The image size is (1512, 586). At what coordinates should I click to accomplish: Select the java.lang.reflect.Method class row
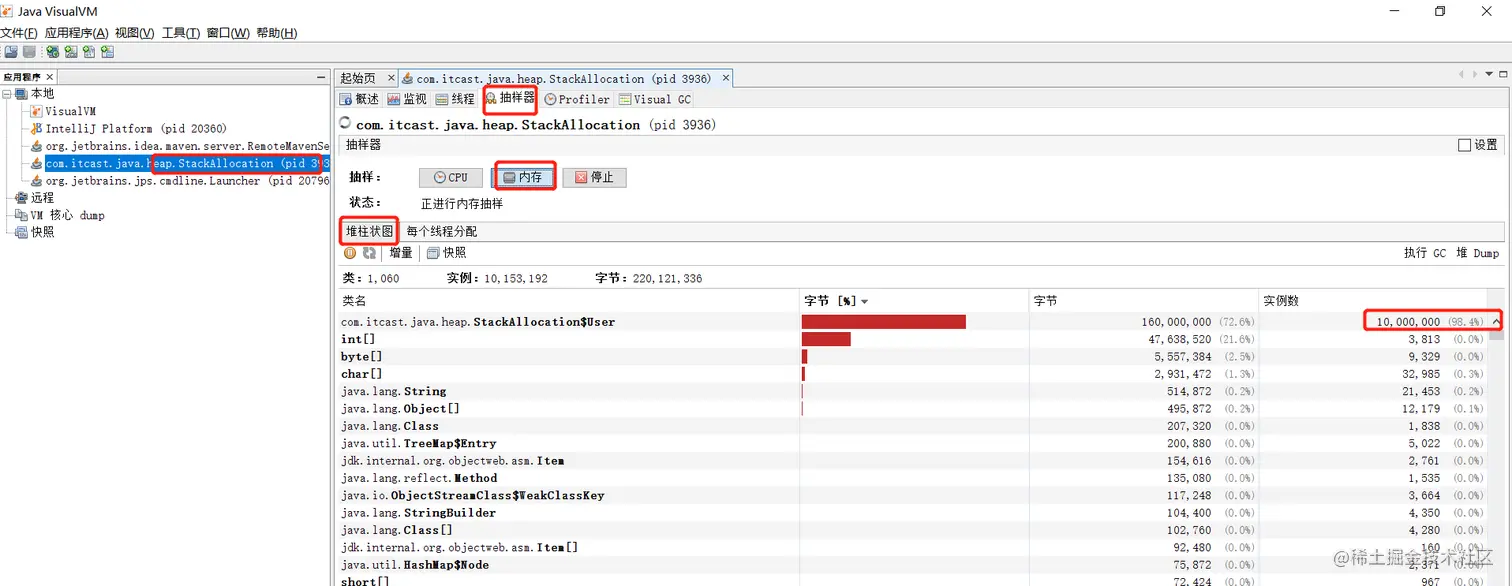tap(913, 478)
